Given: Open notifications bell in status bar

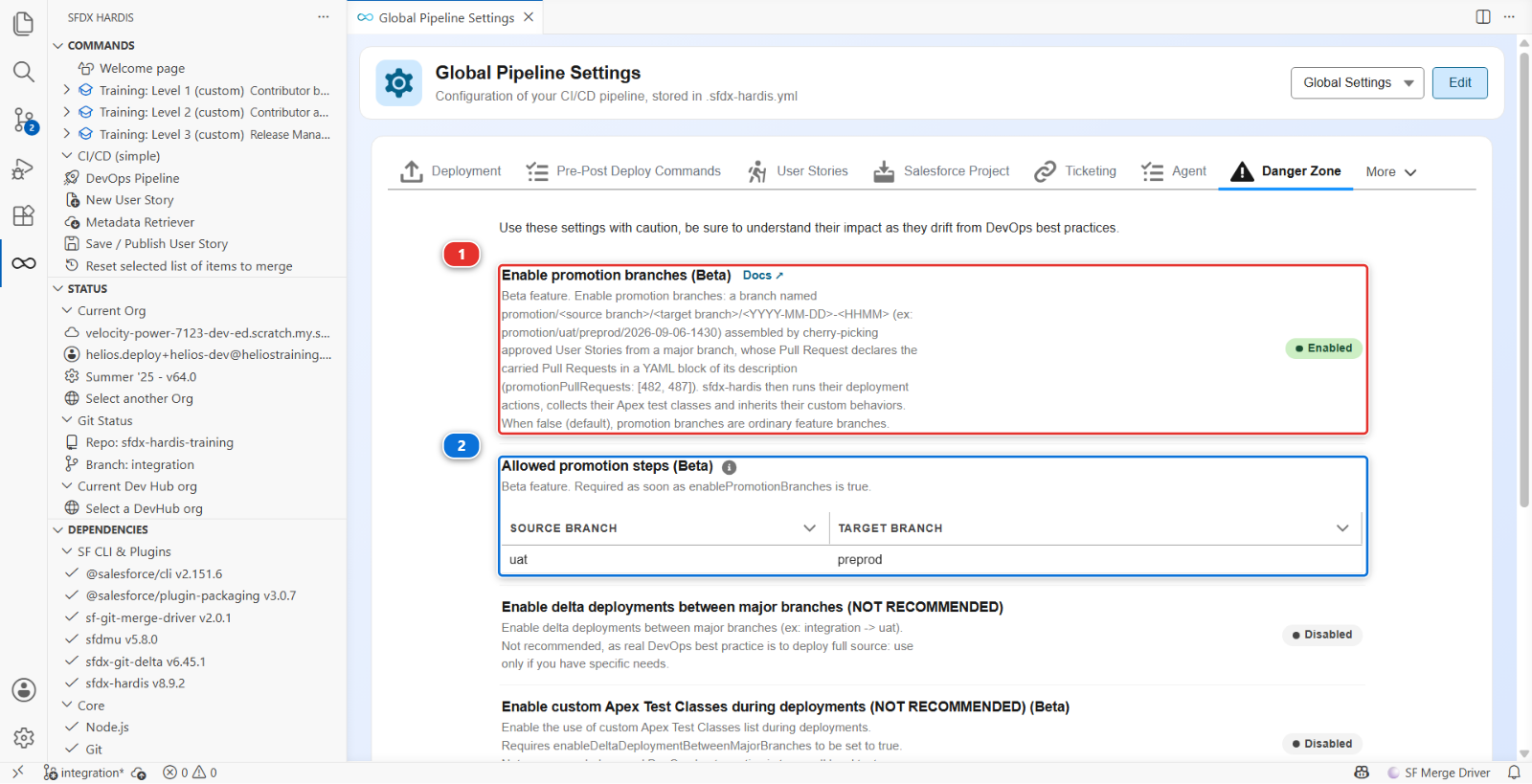Looking at the screenshot, I should [x=1514, y=773].
